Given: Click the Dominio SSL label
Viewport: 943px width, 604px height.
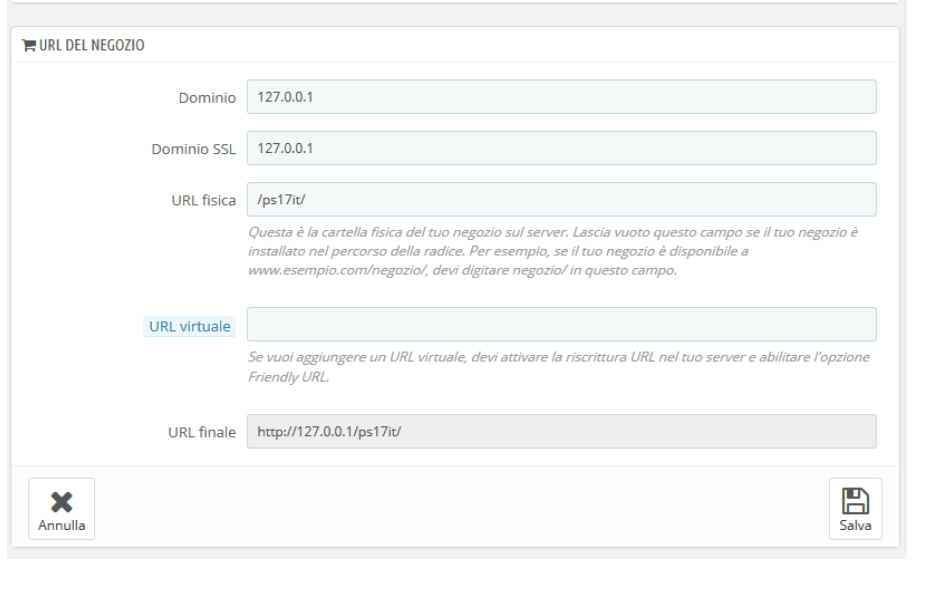Looking at the screenshot, I should pyautogui.click(x=194, y=149).
